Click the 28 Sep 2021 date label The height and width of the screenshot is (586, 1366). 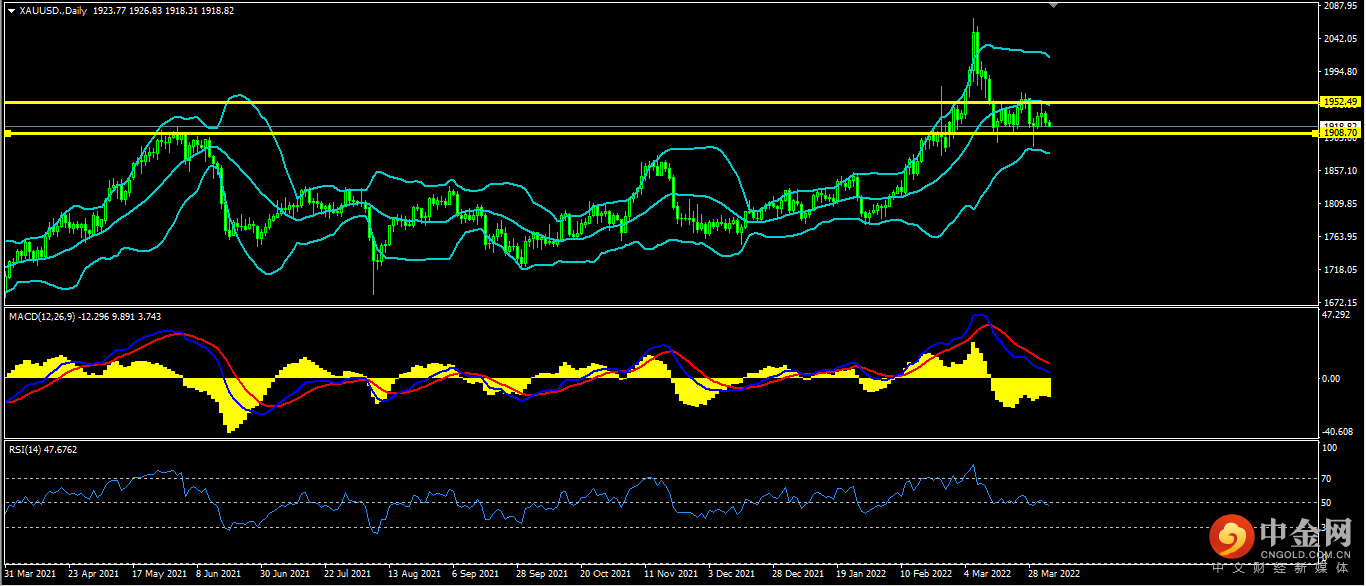click(541, 575)
